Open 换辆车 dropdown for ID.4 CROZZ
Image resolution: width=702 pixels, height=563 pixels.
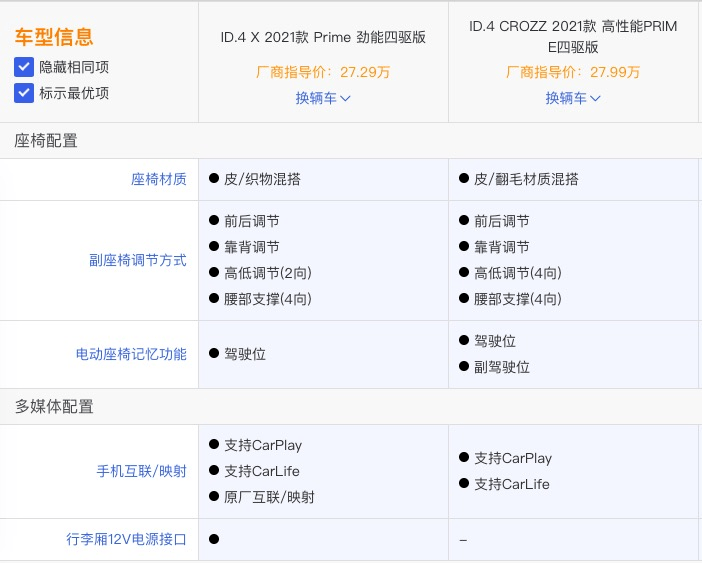click(573, 98)
